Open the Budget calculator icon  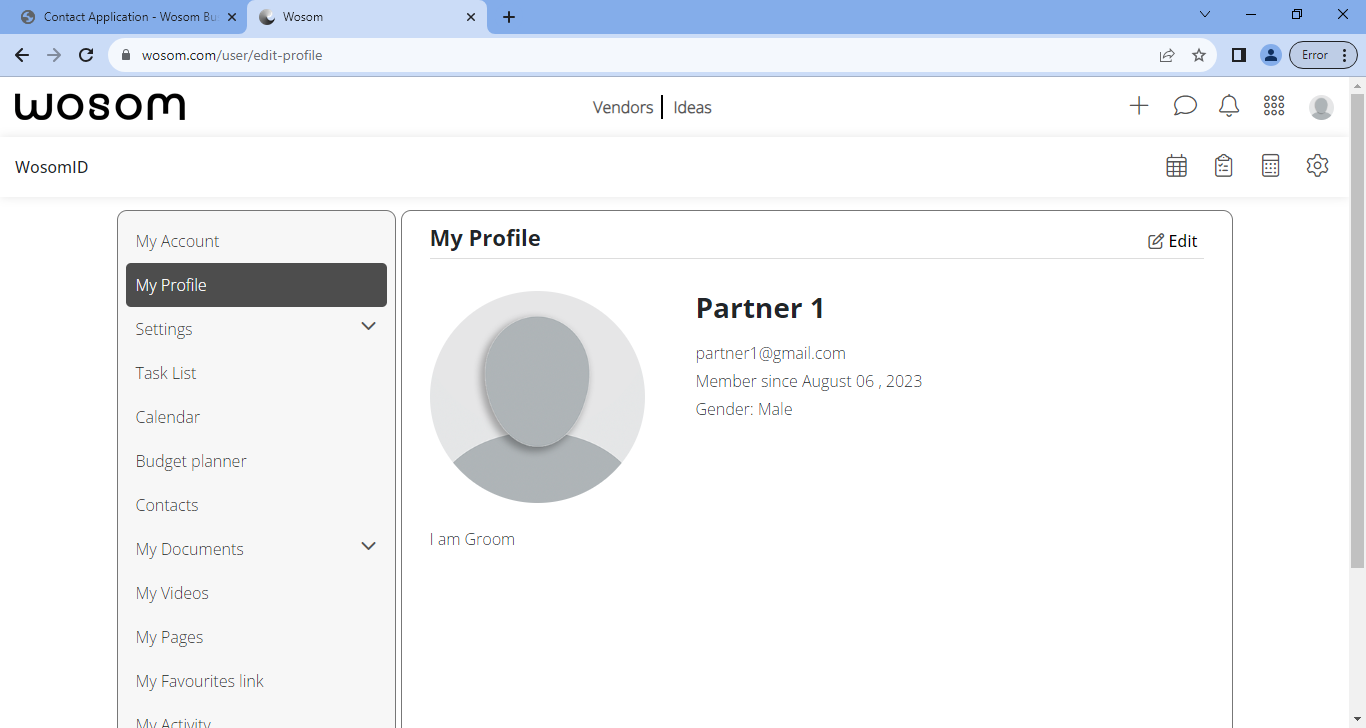[1270, 165]
